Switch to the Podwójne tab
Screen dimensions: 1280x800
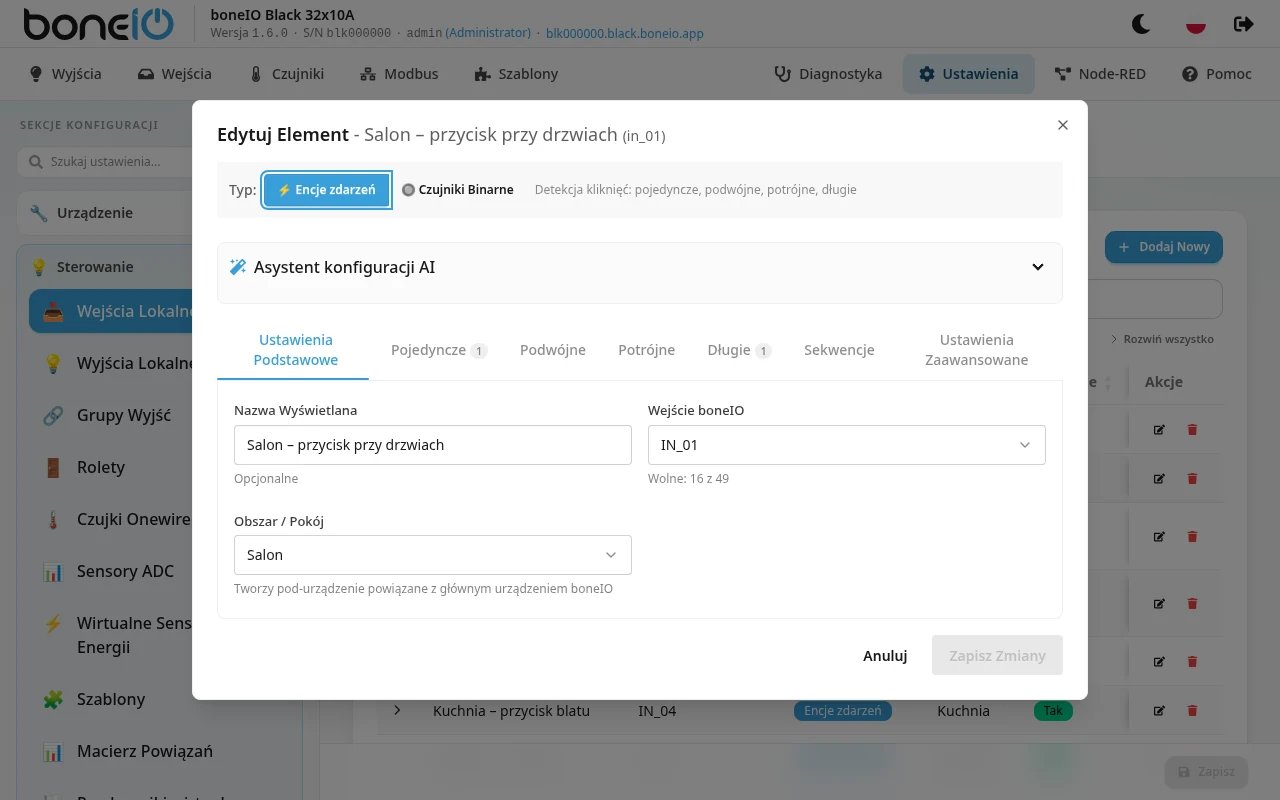click(x=553, y=350)
